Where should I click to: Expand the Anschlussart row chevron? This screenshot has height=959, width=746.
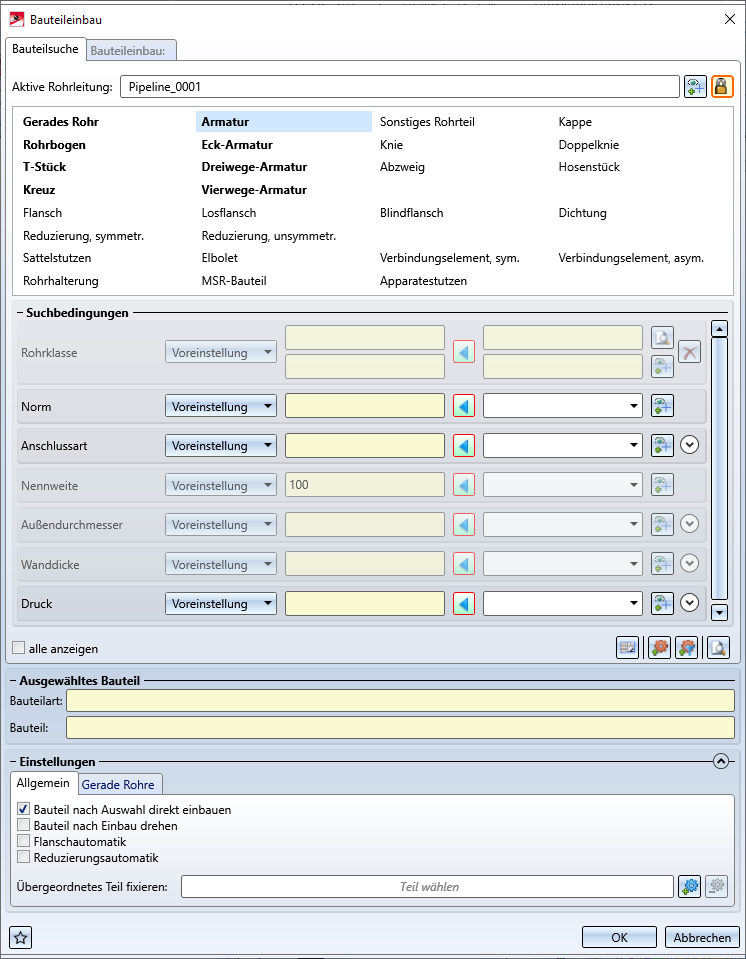click(x=690, y=446)
